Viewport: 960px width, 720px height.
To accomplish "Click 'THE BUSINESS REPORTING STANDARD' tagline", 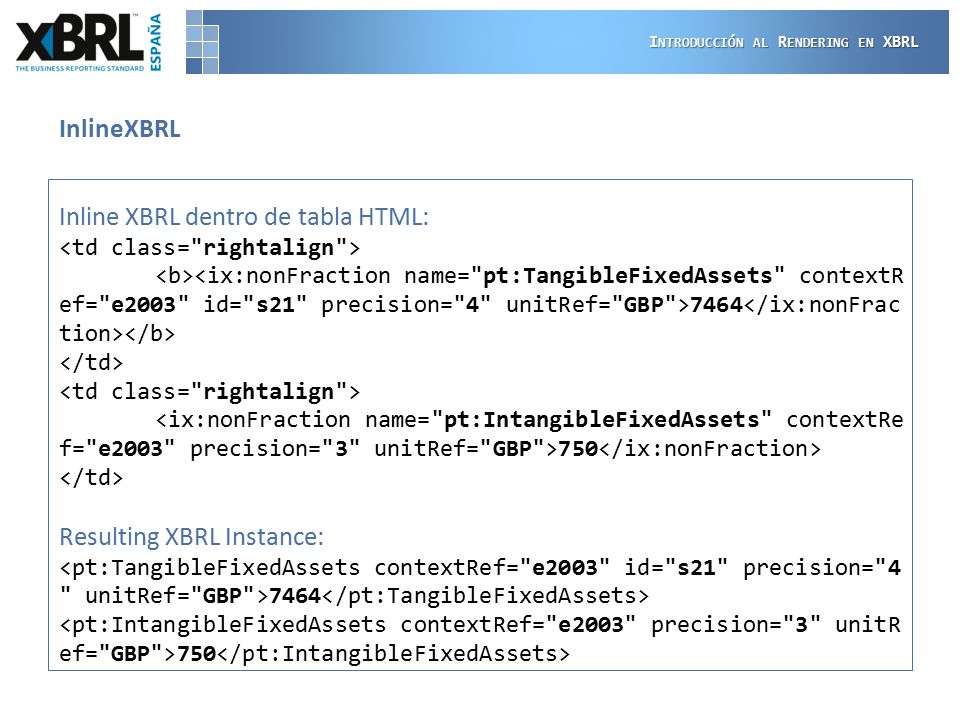I will 80,69.
